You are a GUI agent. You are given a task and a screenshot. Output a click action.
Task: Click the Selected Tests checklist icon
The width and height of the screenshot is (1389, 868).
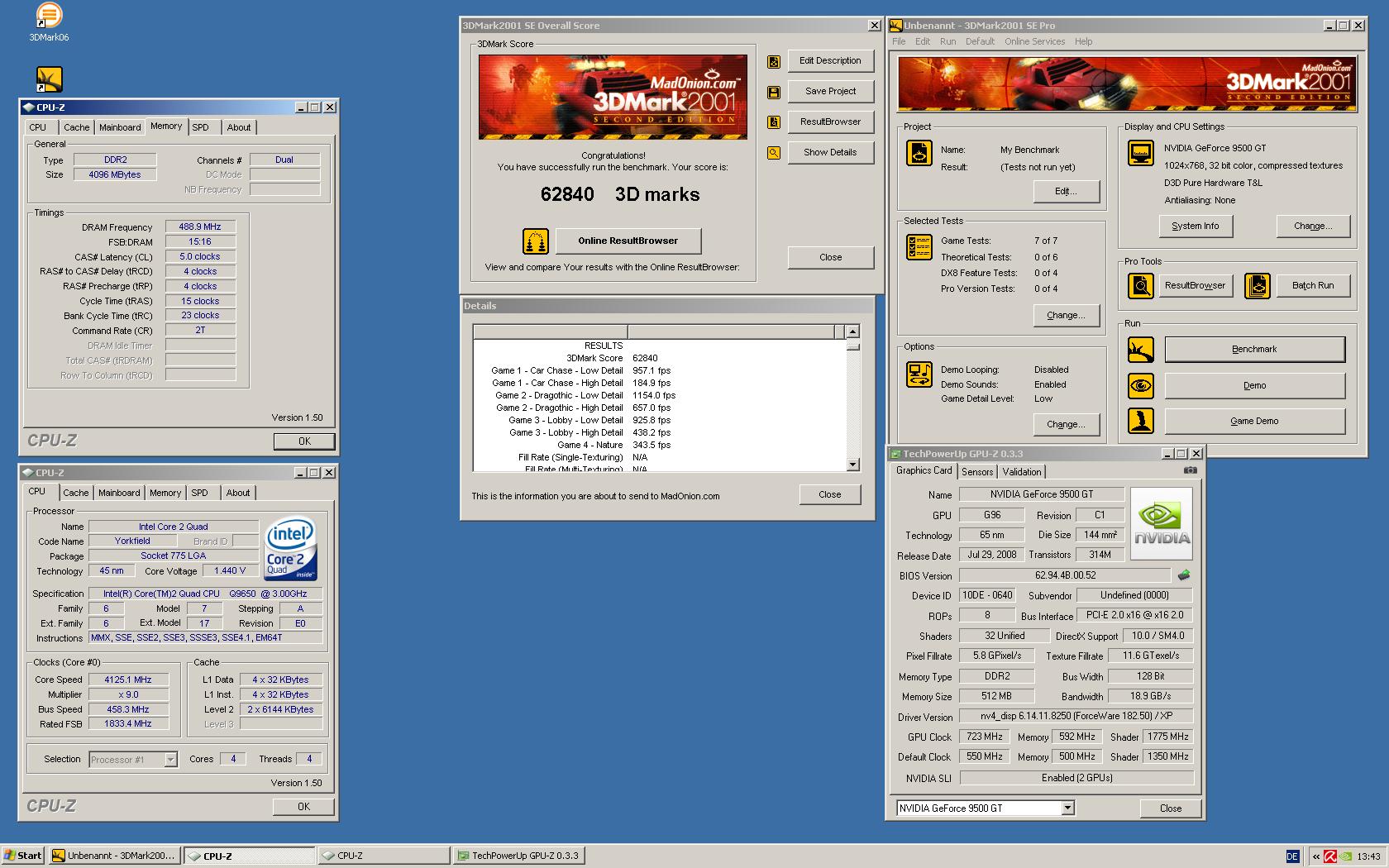click(x=919, y=247)
